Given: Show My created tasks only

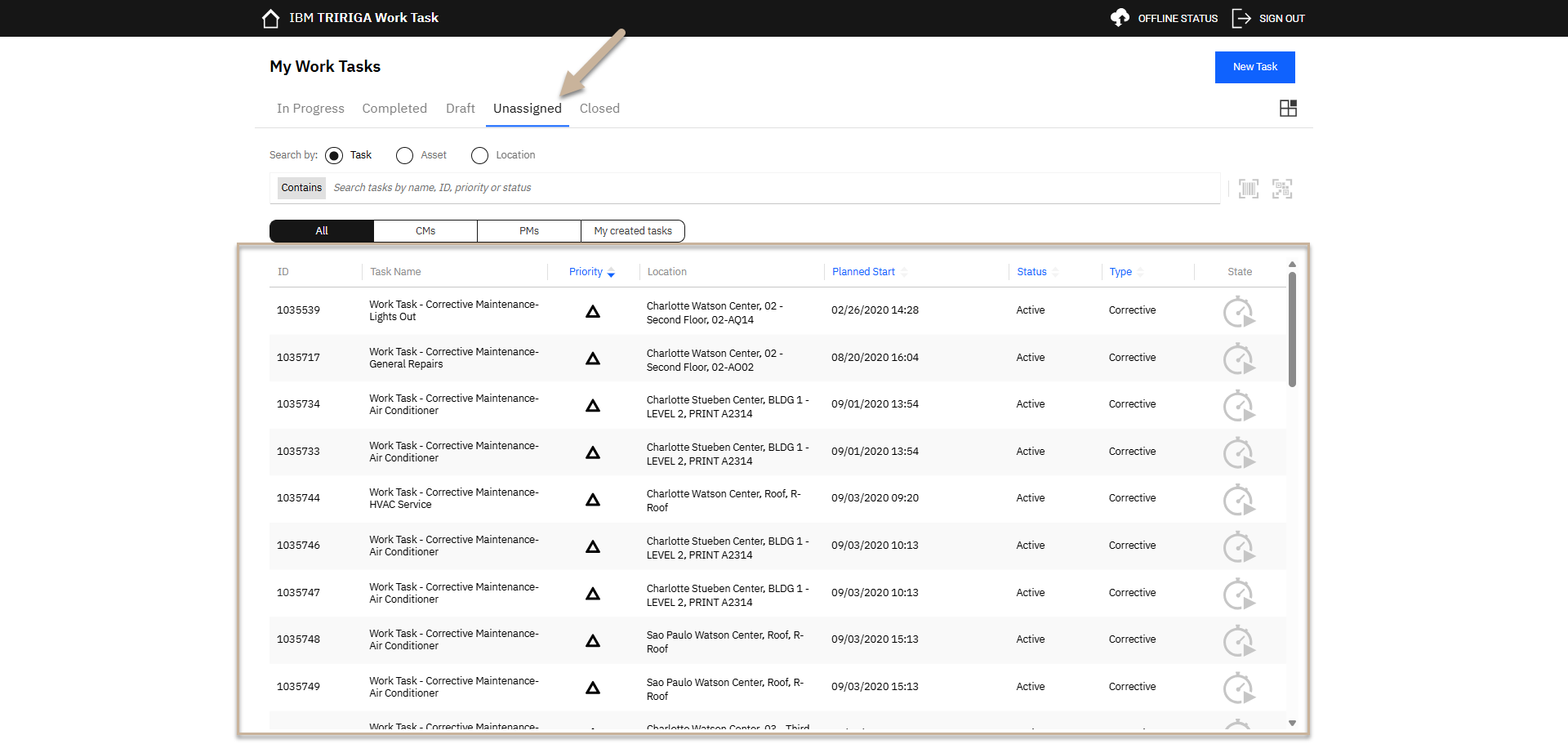Looking at the screenshot, I should pos(633,231).
